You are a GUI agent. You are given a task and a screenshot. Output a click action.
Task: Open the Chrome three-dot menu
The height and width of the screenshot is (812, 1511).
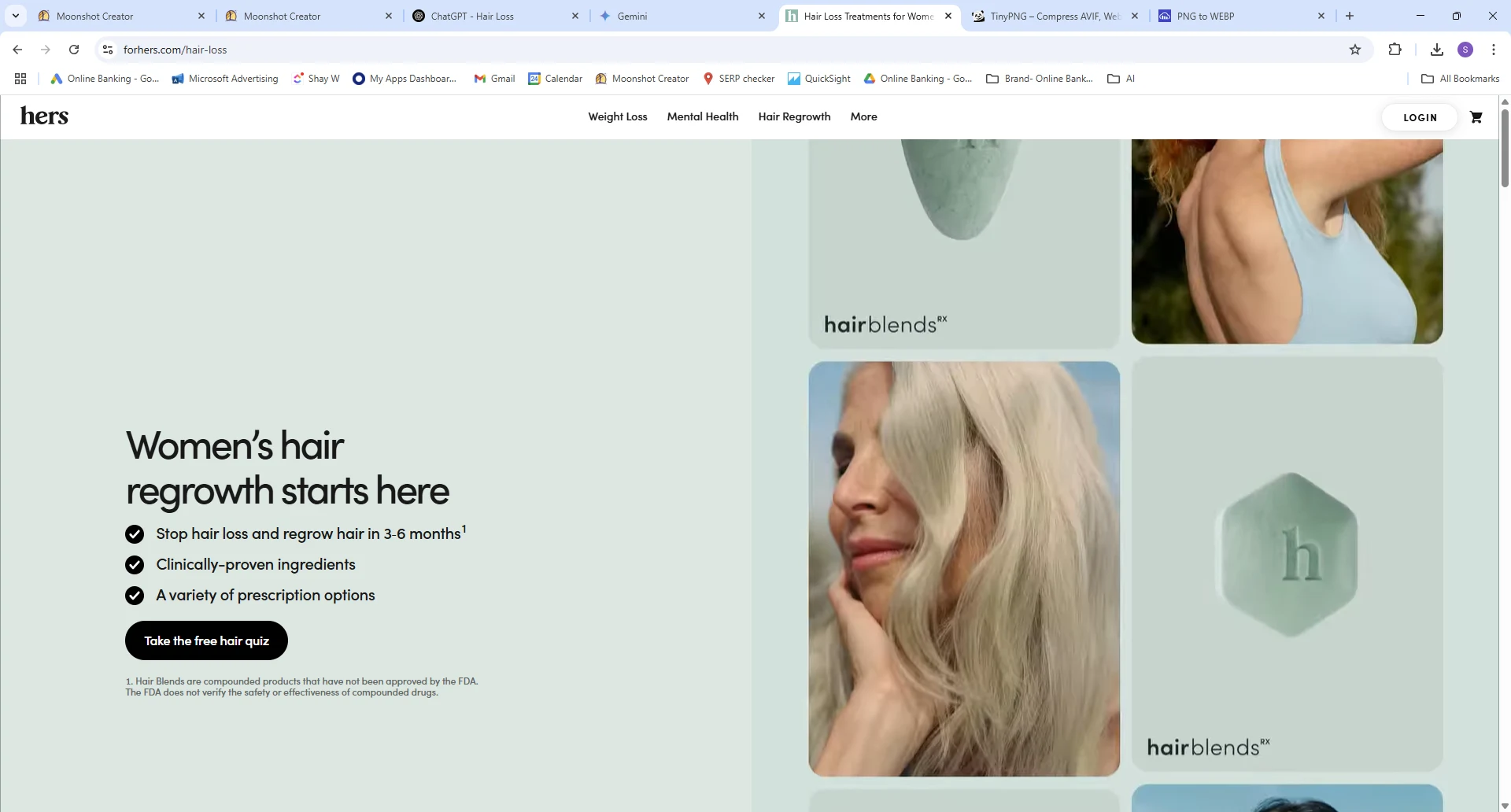(1493, 50)
